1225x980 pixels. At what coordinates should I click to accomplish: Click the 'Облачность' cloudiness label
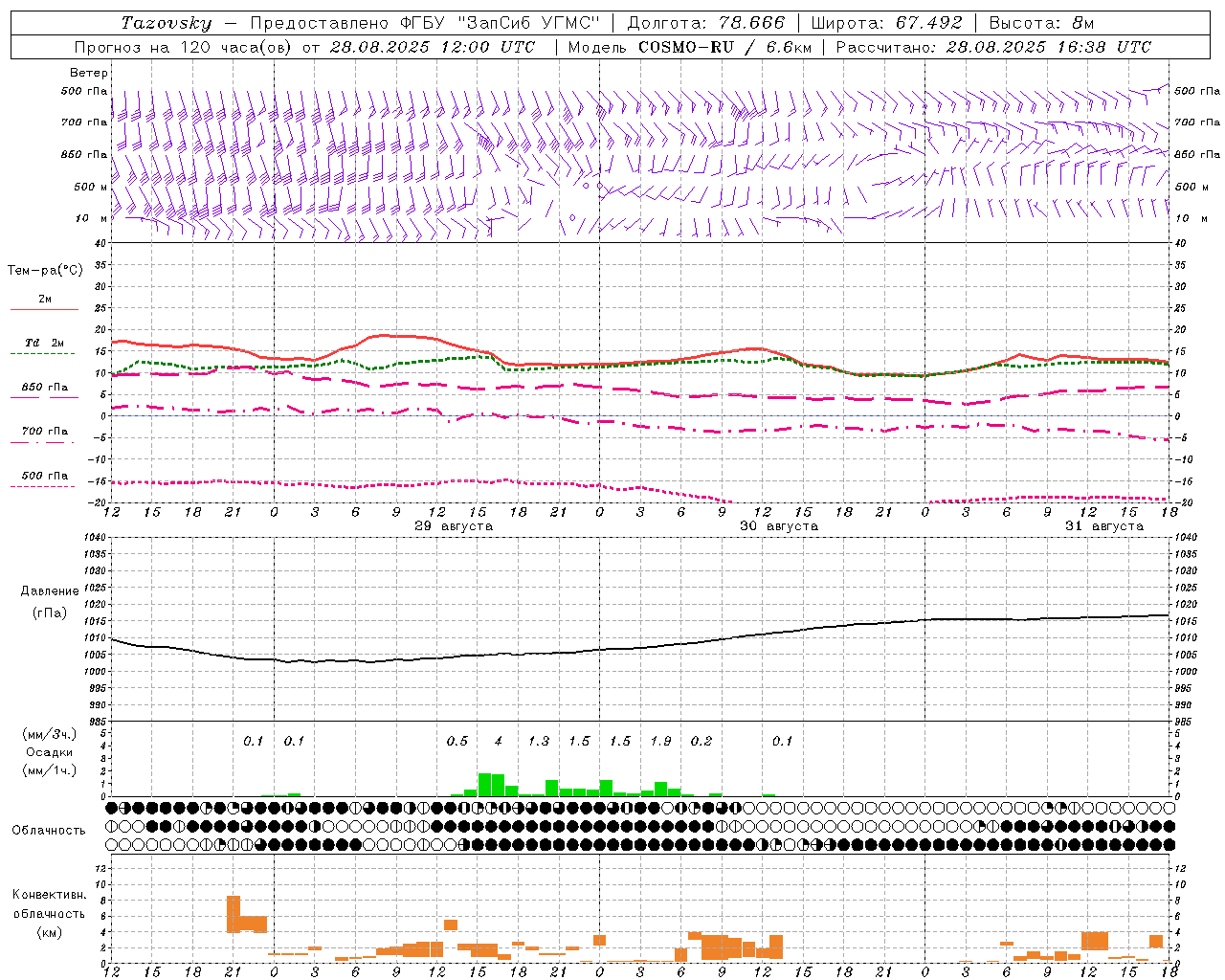pos(49,831)
